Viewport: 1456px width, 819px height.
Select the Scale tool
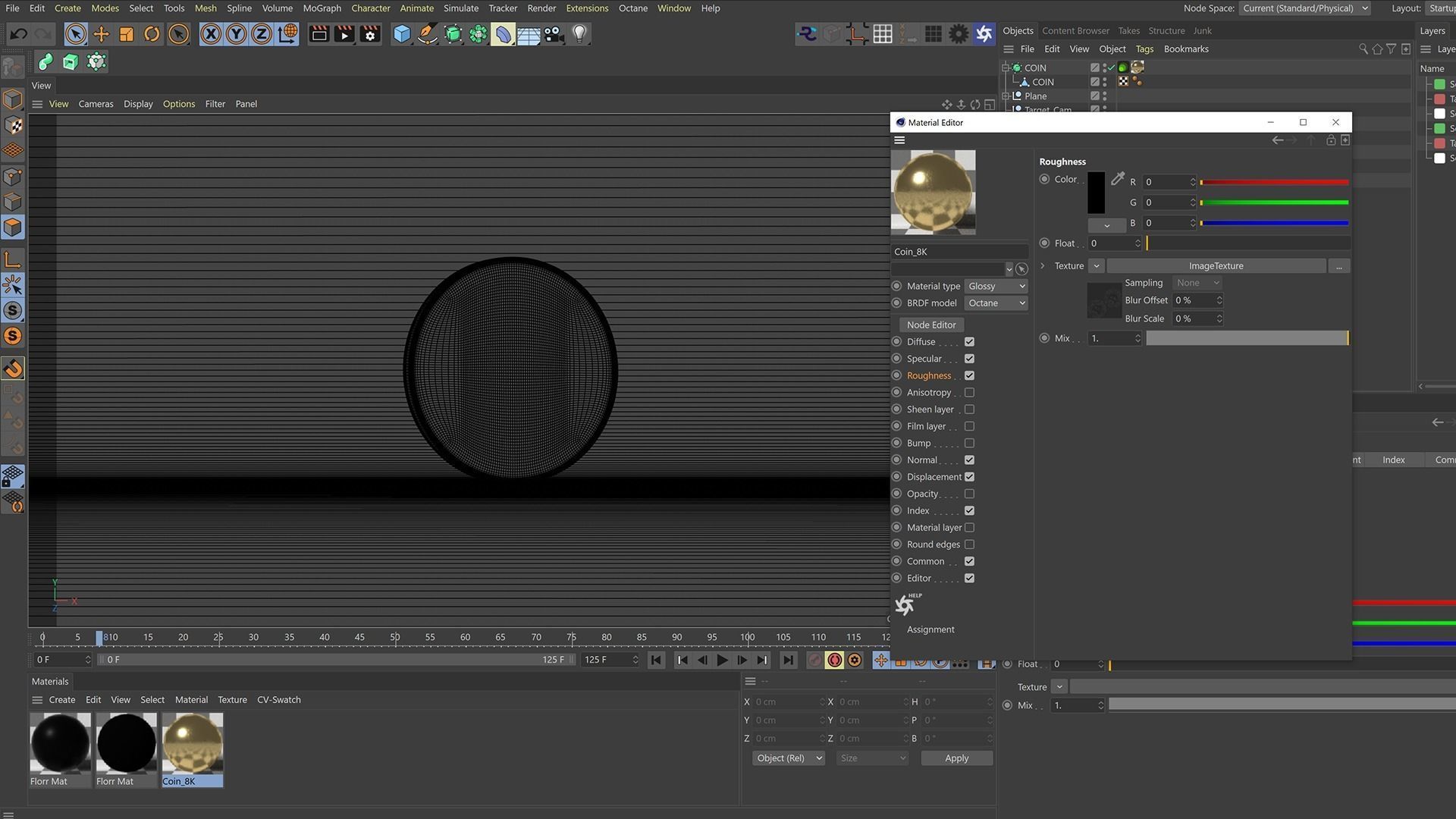[x=126, y=34]
